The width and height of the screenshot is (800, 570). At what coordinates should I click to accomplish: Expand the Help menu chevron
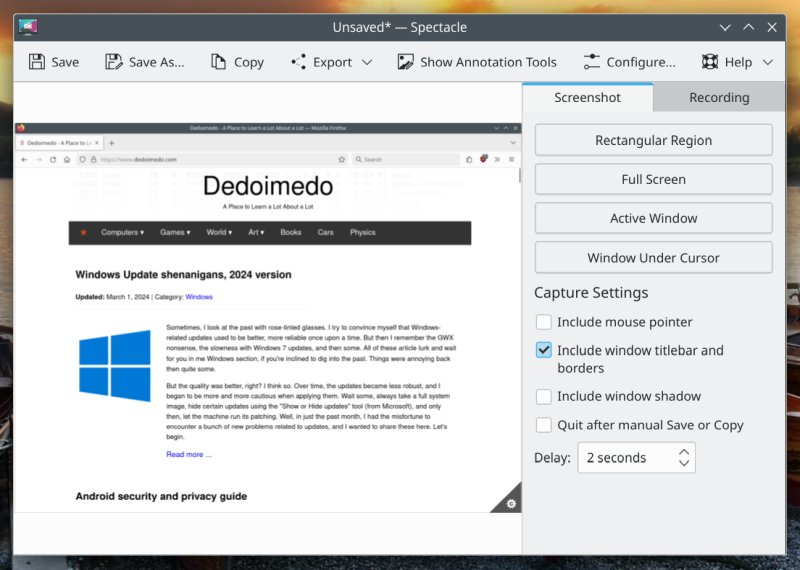click(x=767, y=62)
